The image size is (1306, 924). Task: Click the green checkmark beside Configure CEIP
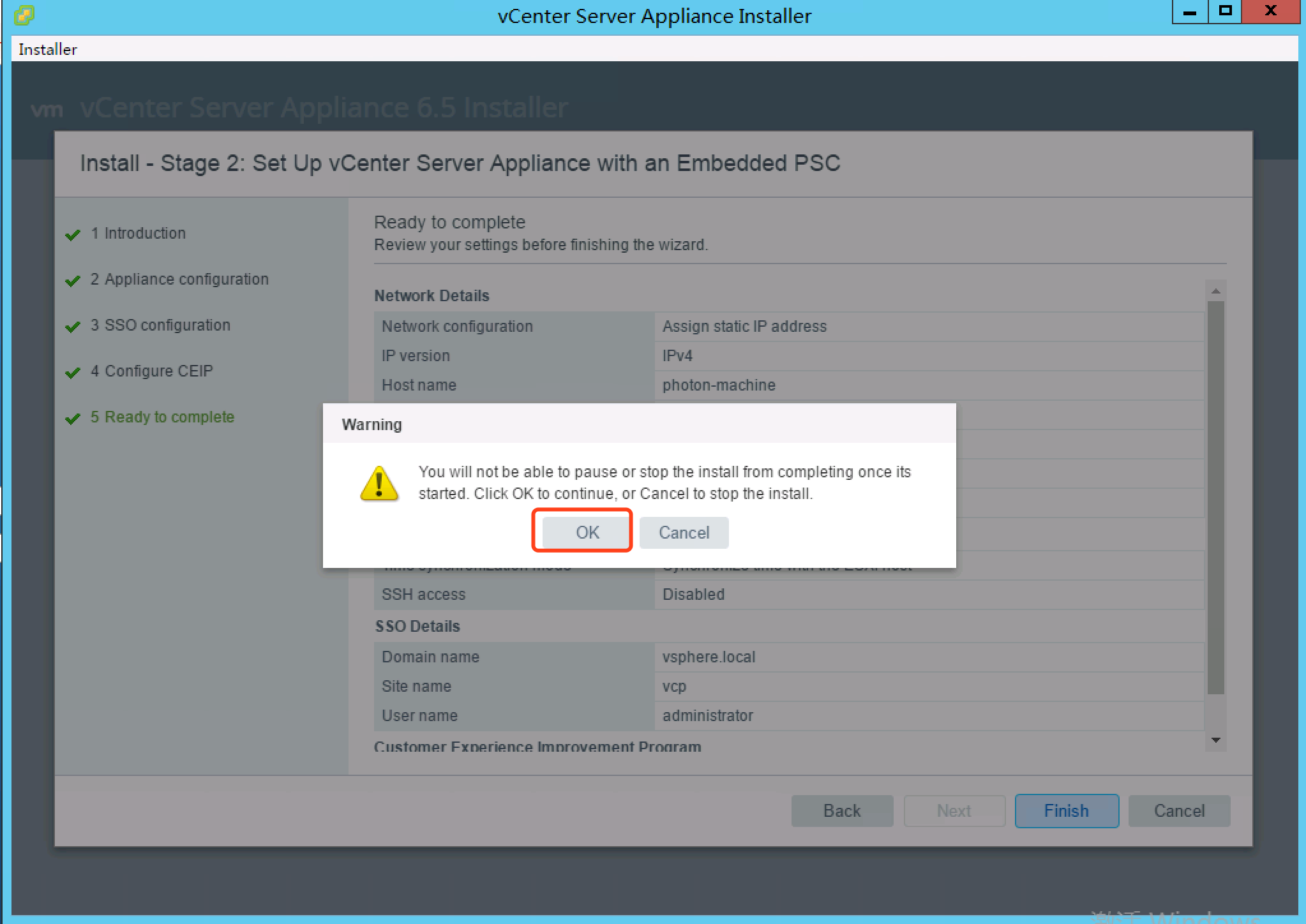[x=73, y=372]
